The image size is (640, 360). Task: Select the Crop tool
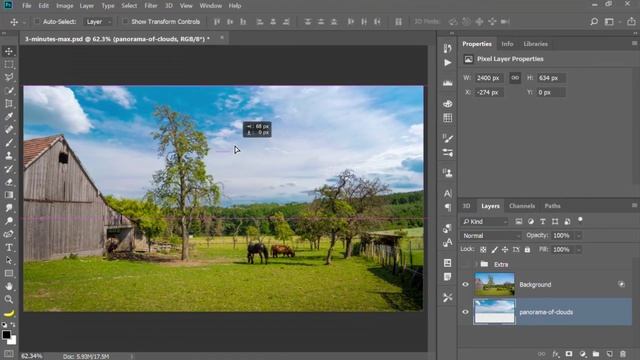9,104
